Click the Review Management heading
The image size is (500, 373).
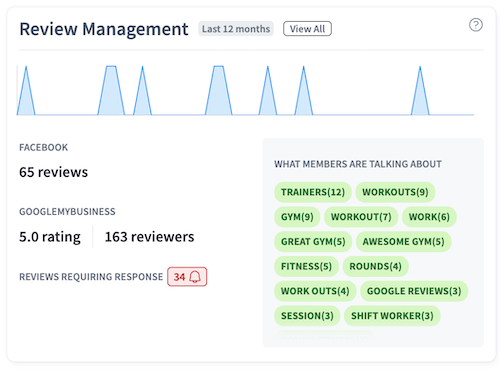pos(104,29)
